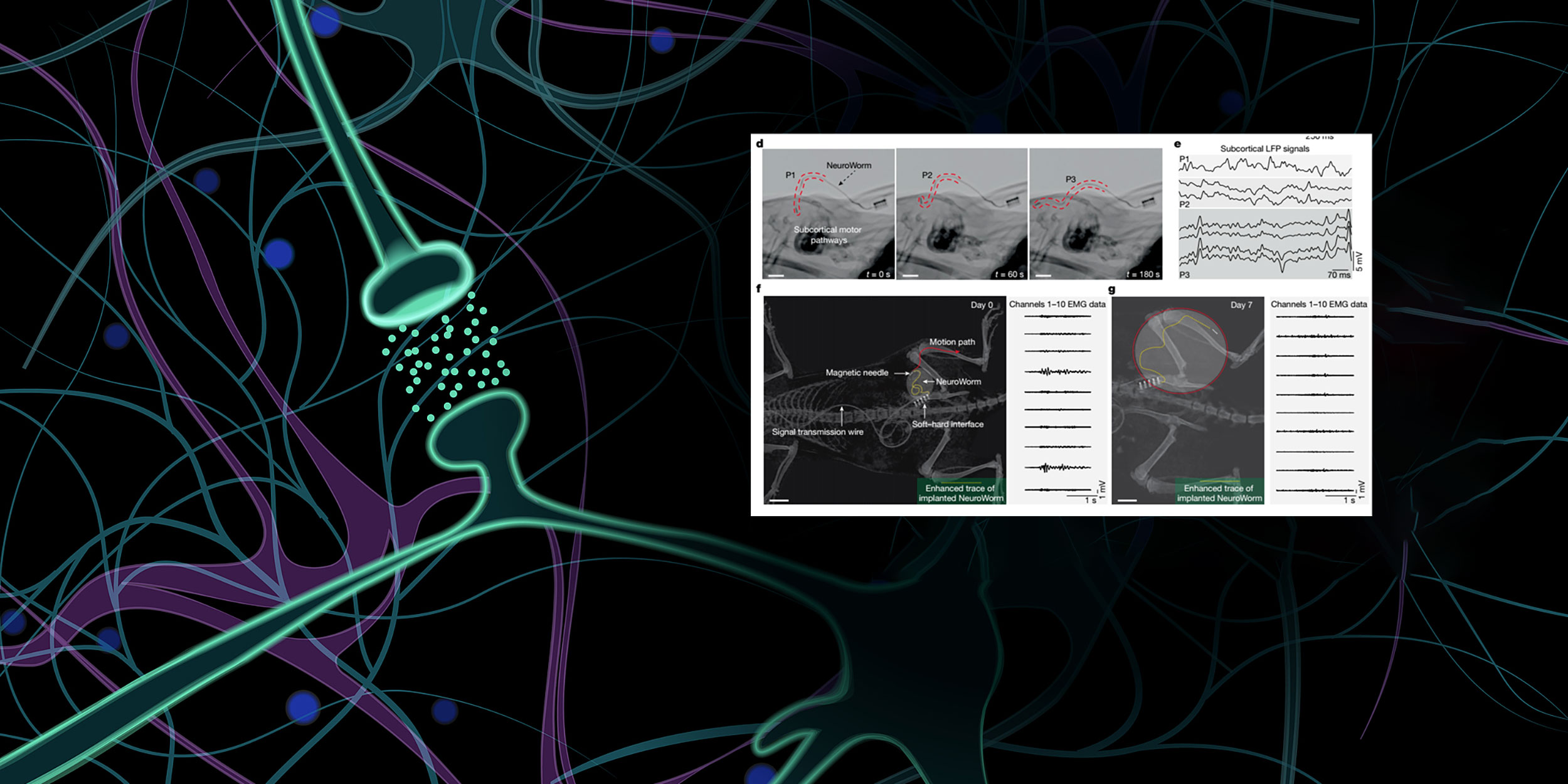
Task: Click the 'Day 0' label in panel f
Action: [x=982, y=305]
